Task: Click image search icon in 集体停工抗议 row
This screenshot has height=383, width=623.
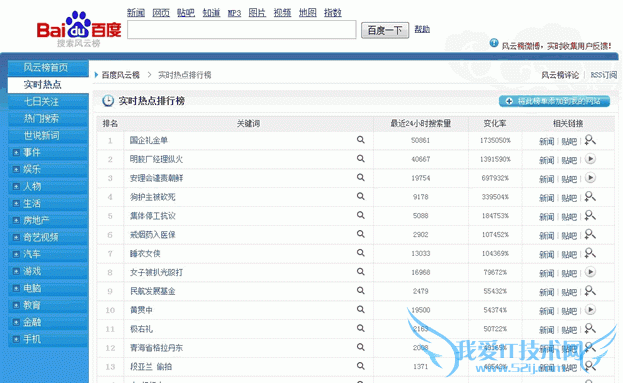Action: pos(590,215)
